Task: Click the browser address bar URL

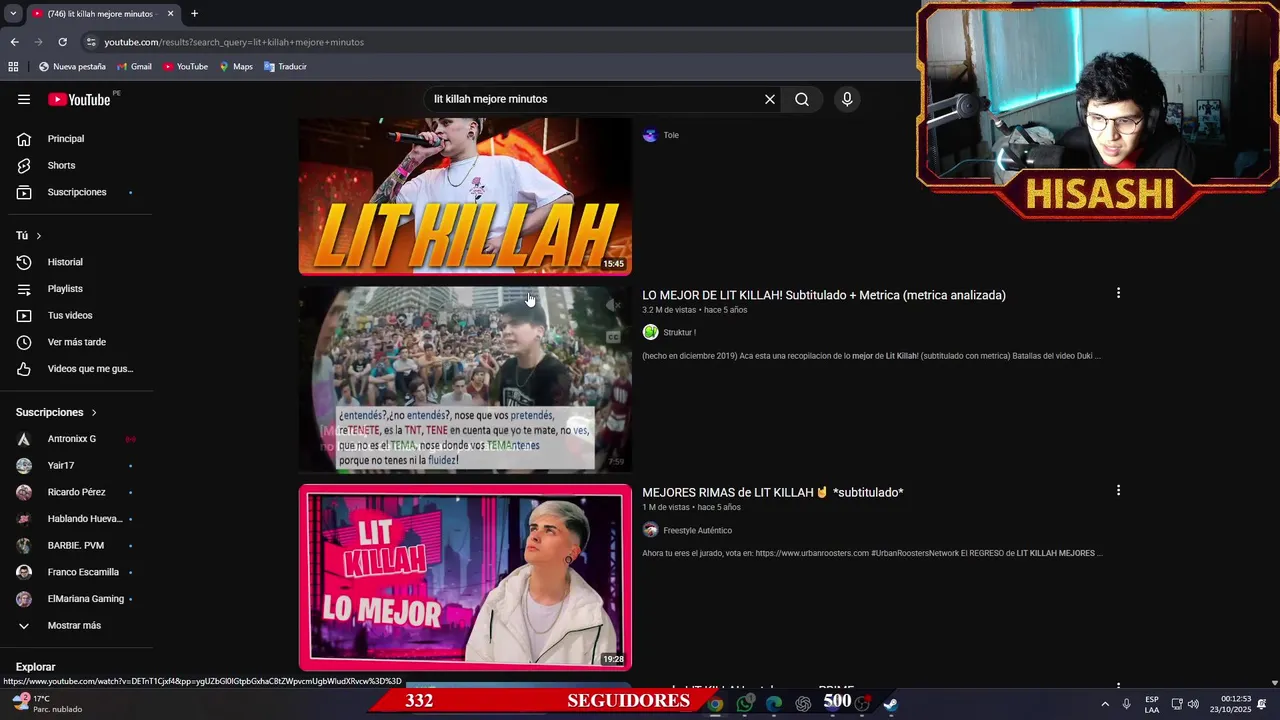Action: click(x=234, y=42)
